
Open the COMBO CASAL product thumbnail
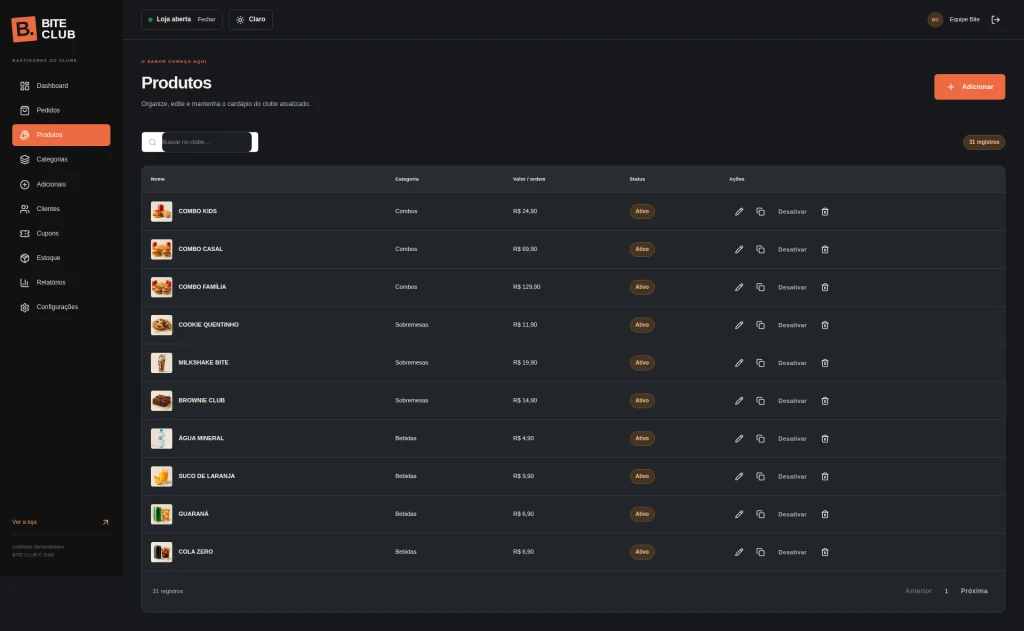tap(161, 250)
